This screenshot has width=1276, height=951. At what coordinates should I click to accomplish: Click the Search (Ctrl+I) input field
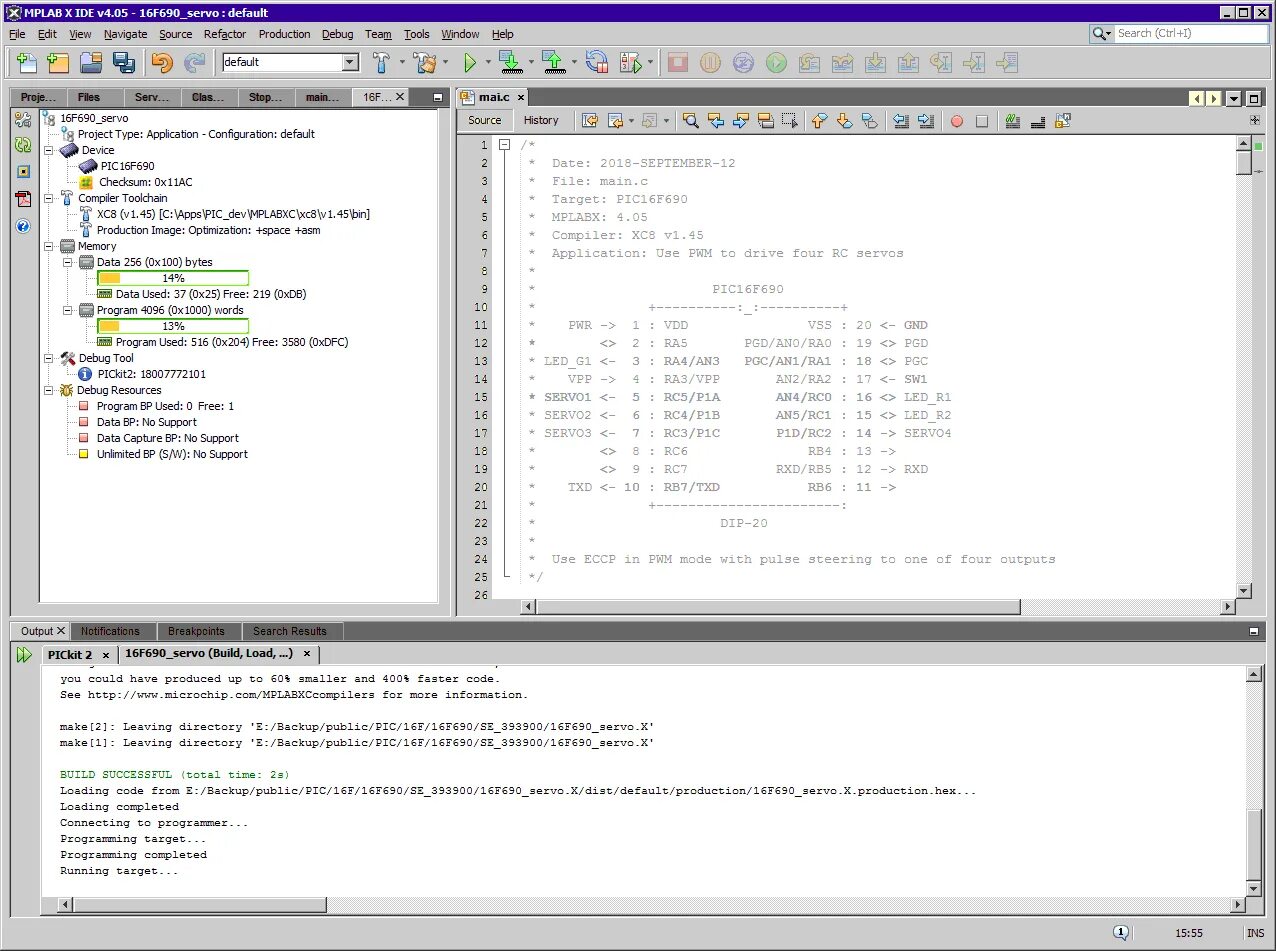(x=1191, y=33)
